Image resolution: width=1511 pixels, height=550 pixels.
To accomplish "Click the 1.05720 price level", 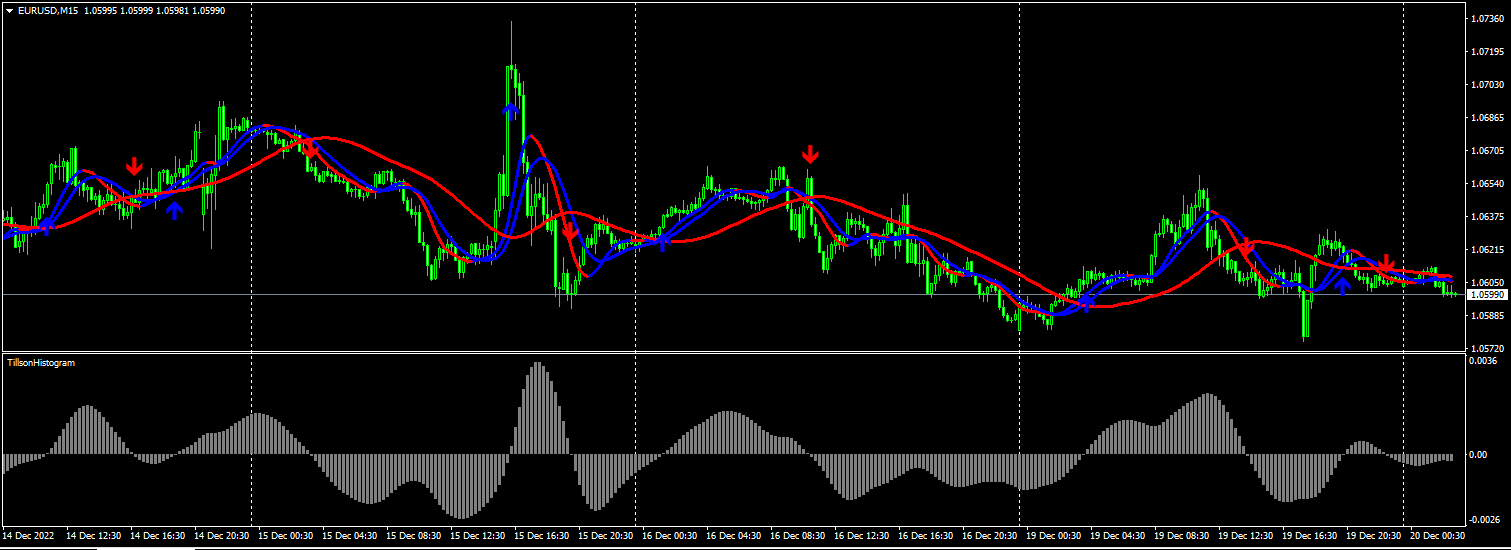I will click(x=1485, y=349).
